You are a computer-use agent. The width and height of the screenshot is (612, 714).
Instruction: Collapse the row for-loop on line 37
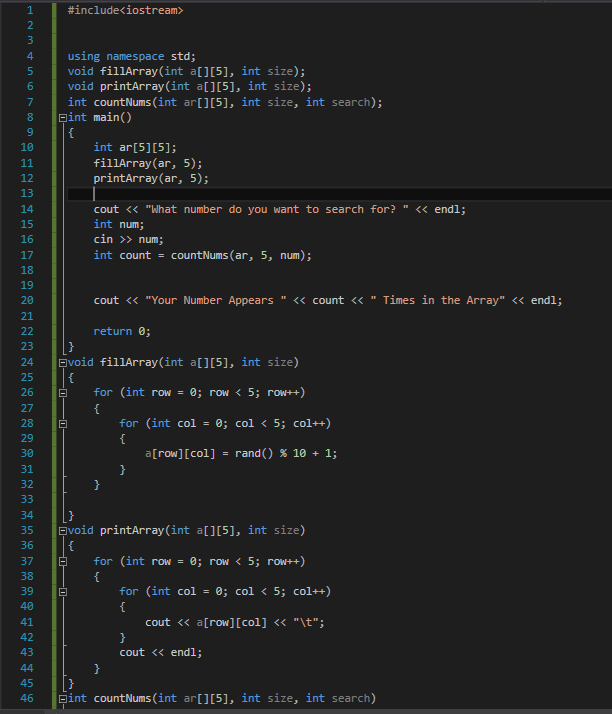pyautogui.click(x=63, y=562)
